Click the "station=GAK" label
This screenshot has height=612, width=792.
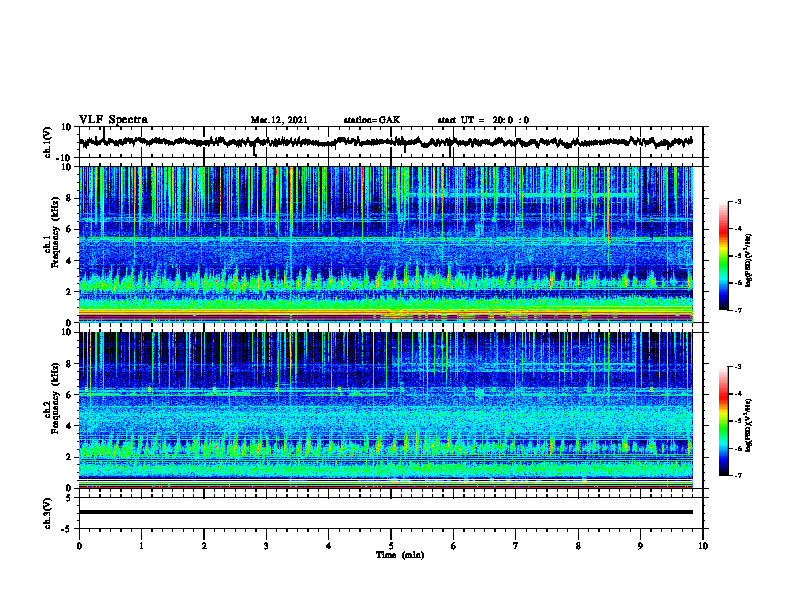coord(372,120)
